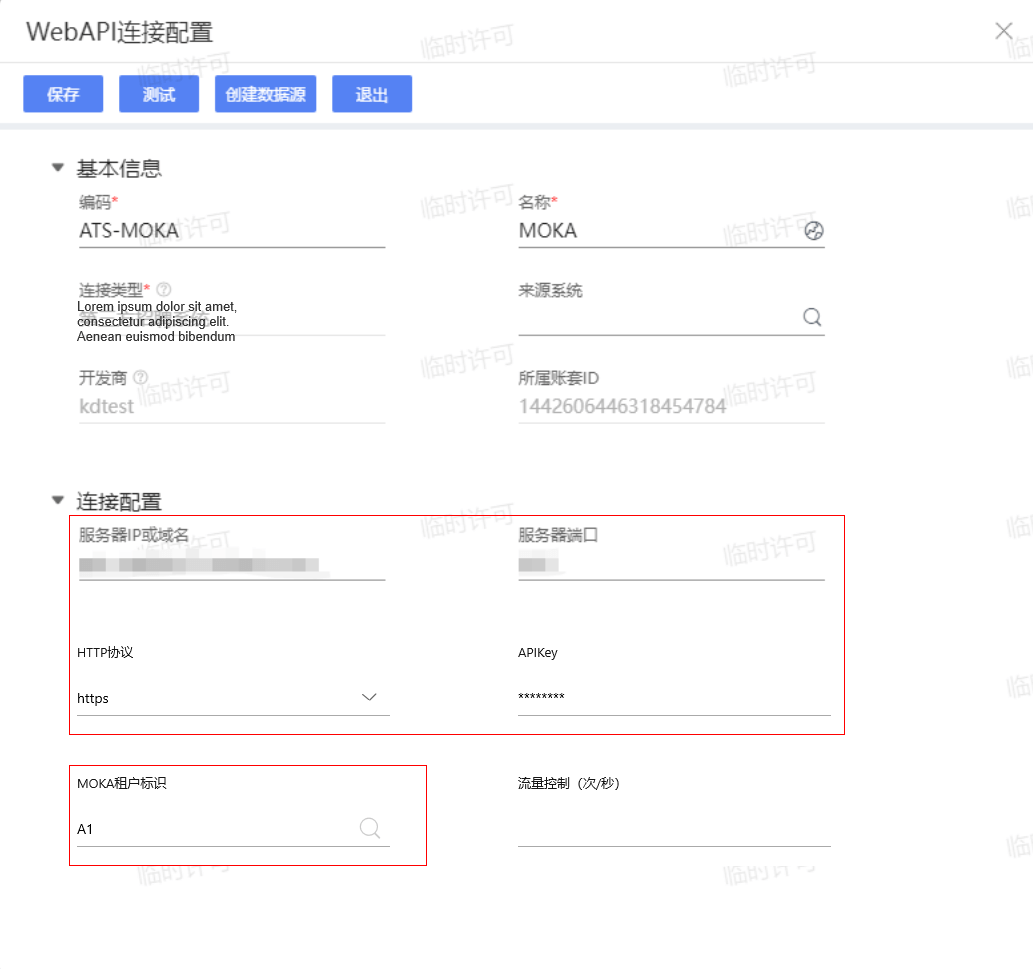The height and width of the screenshot is (969, 1033).
Task: Close the WebAPI连接配置 dialog
Action: [x=1004, y=31]
